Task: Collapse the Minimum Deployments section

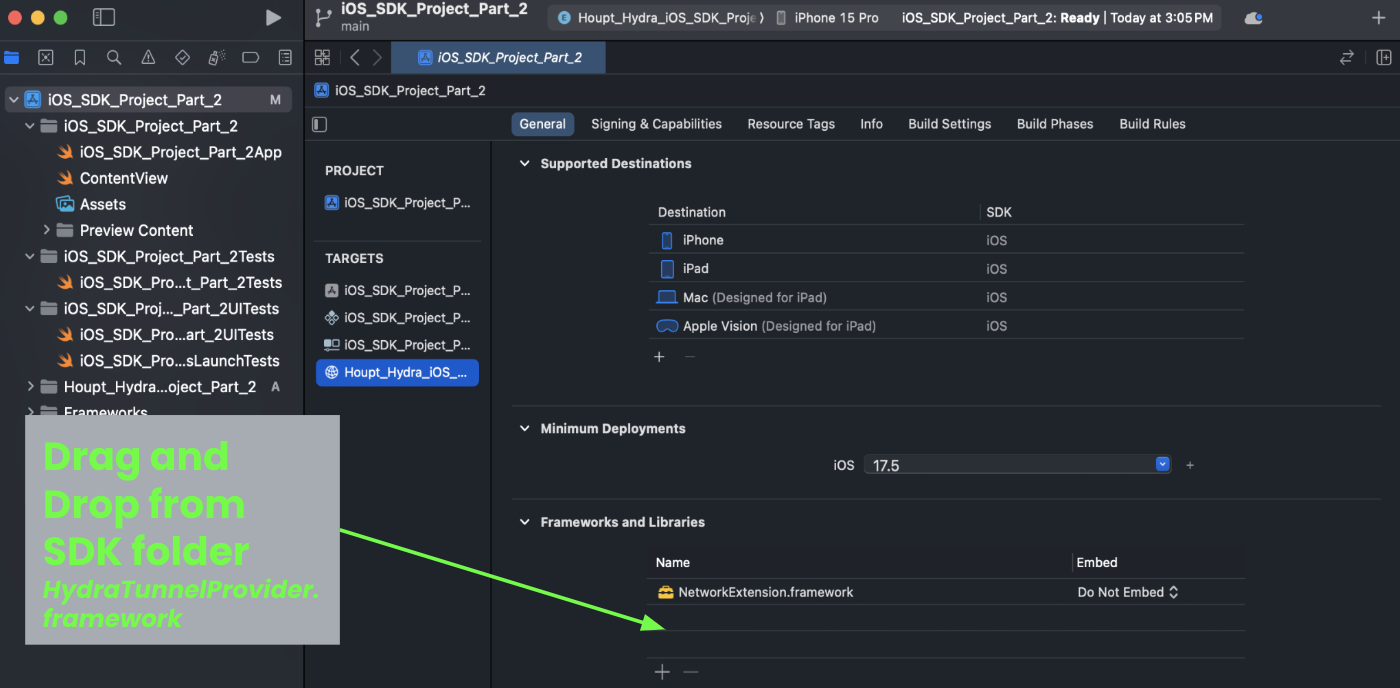Action: (524, 428)
